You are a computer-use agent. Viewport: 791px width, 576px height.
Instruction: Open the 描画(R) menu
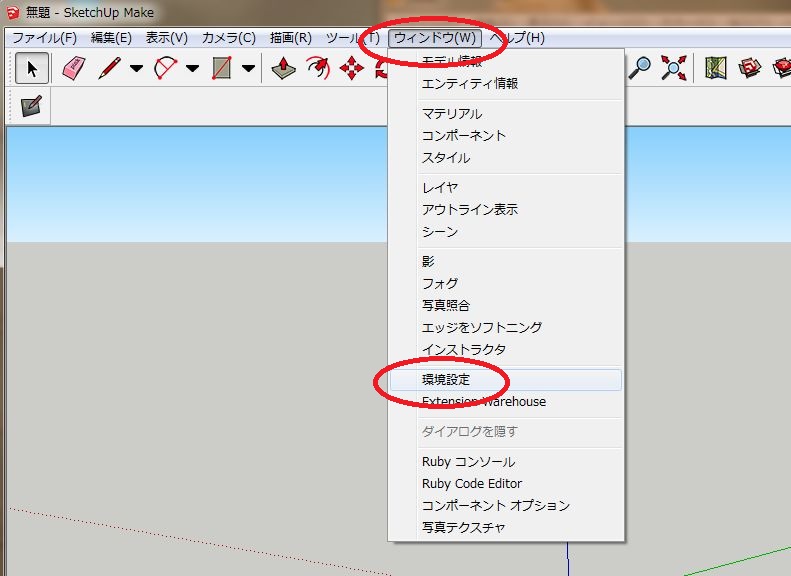click(291, 38)
